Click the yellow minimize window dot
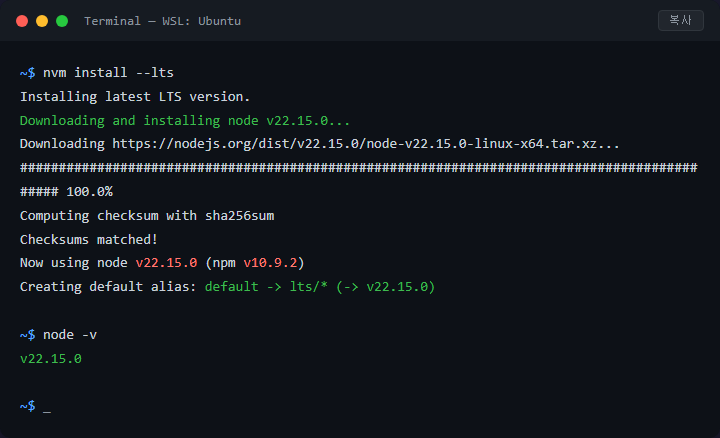The height and width of the screenshot is (438, 720). (42, 21)
